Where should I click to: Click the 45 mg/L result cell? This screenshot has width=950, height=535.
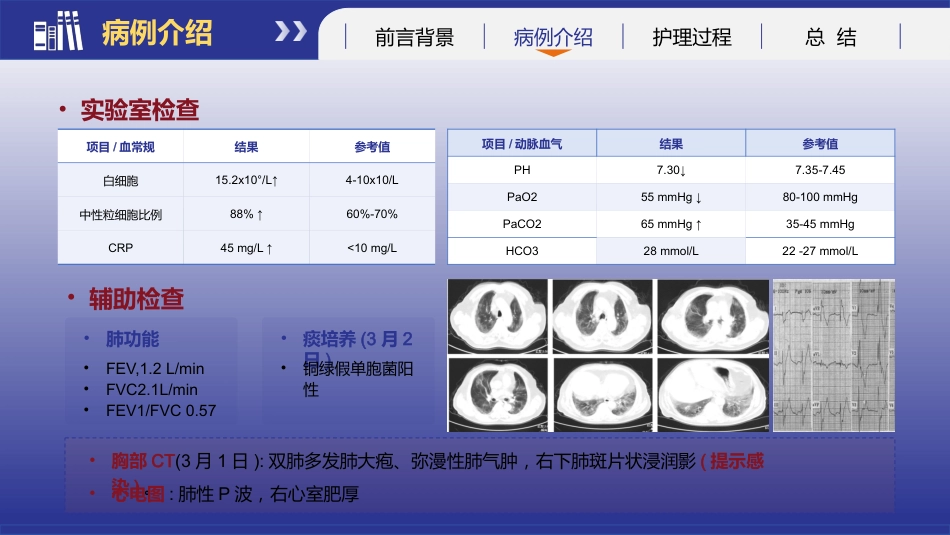coord(247,248)
